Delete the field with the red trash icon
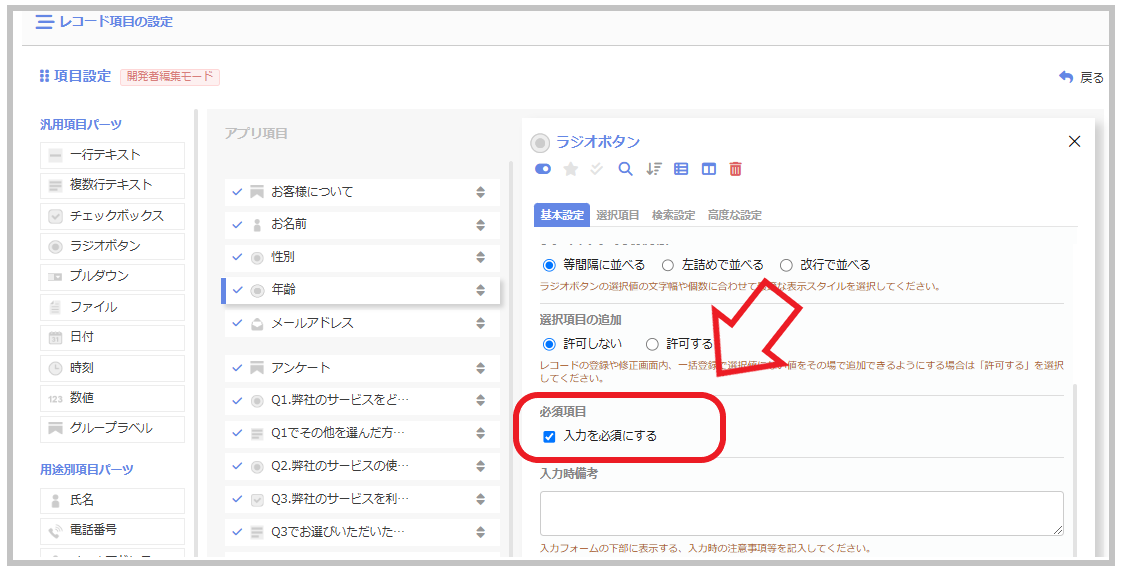 pyautogui.click(x=735, y=169)
